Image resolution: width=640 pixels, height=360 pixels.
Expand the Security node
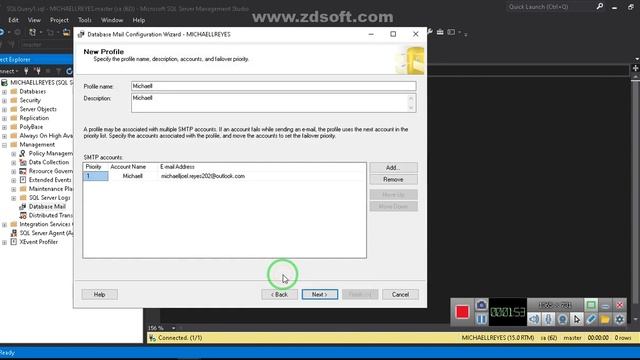4,100
